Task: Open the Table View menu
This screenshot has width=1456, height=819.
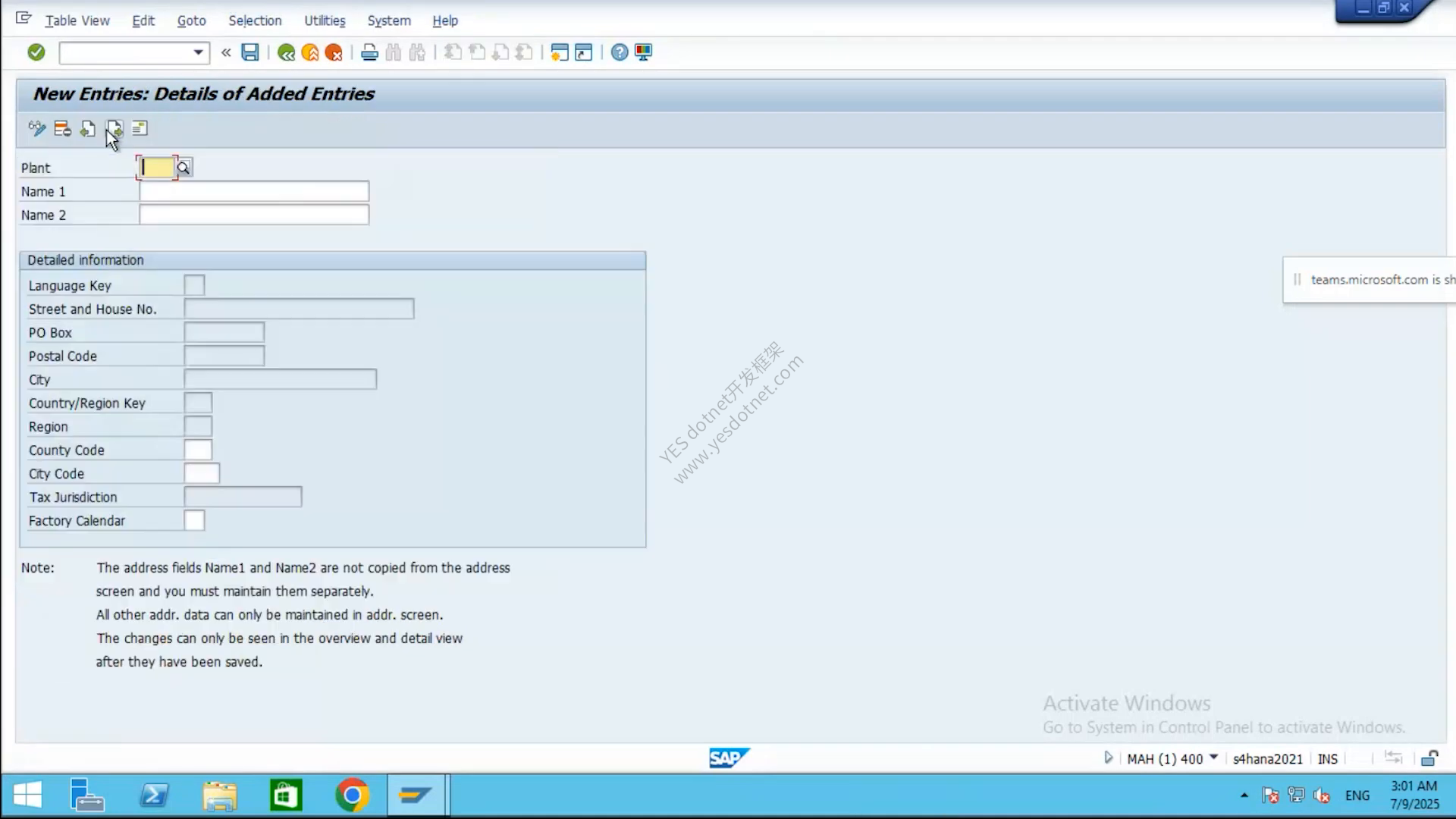Action: coord(77,20)
